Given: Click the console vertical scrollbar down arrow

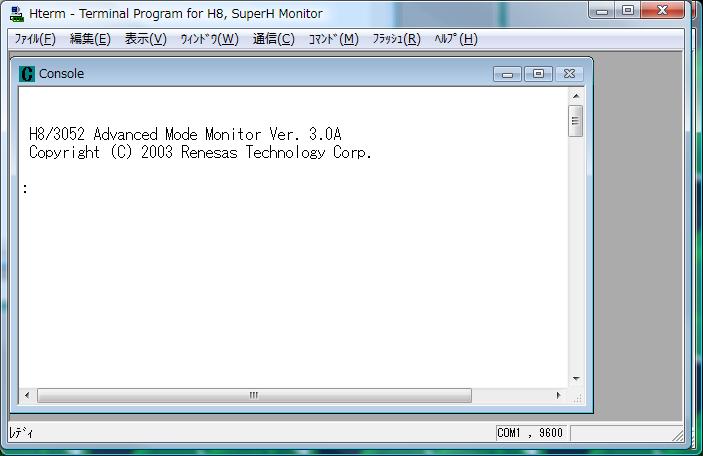Looking at the screenshot, I should (x=576, y=379).
